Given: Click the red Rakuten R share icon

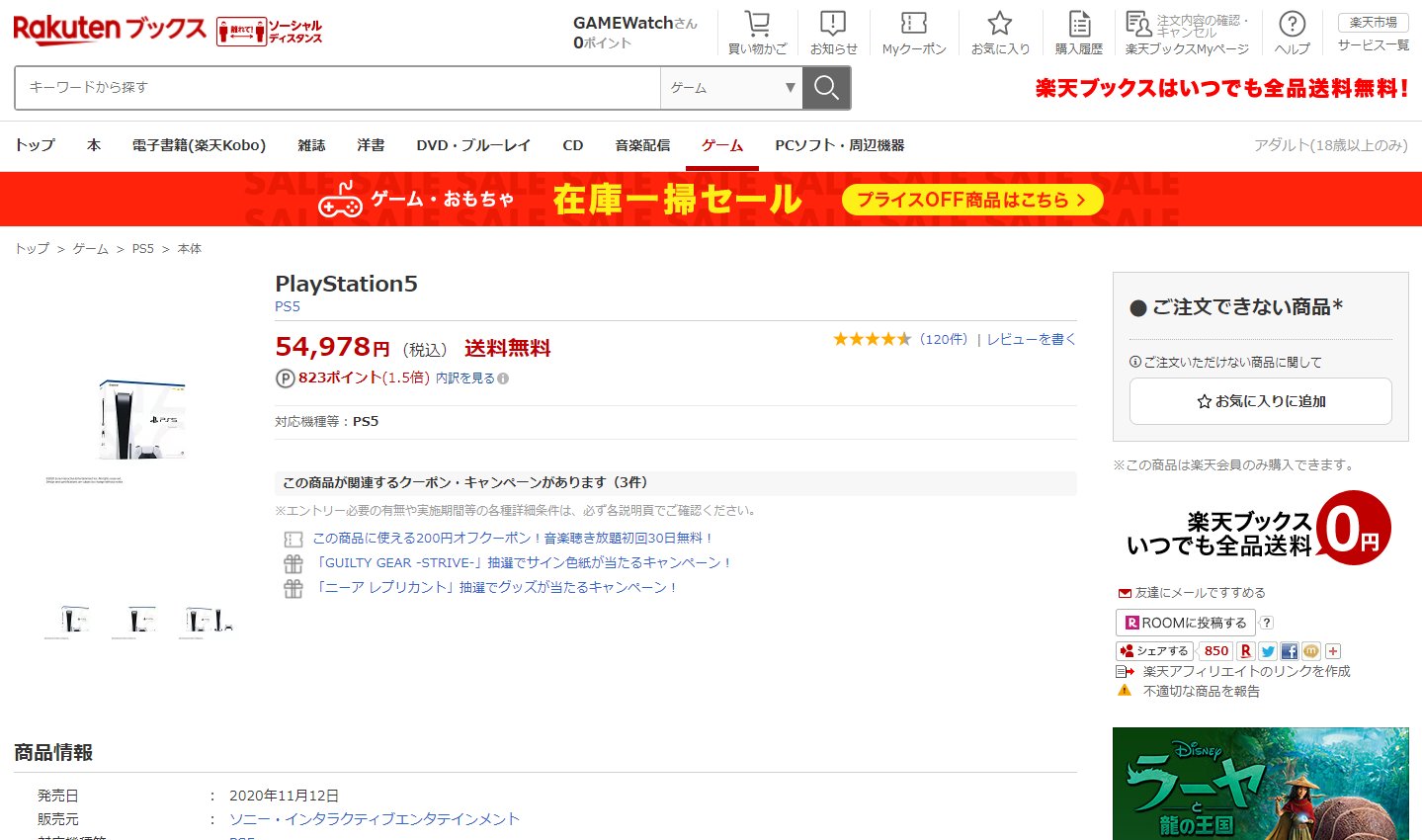Looking at the screenshot, I should 1245,651.
